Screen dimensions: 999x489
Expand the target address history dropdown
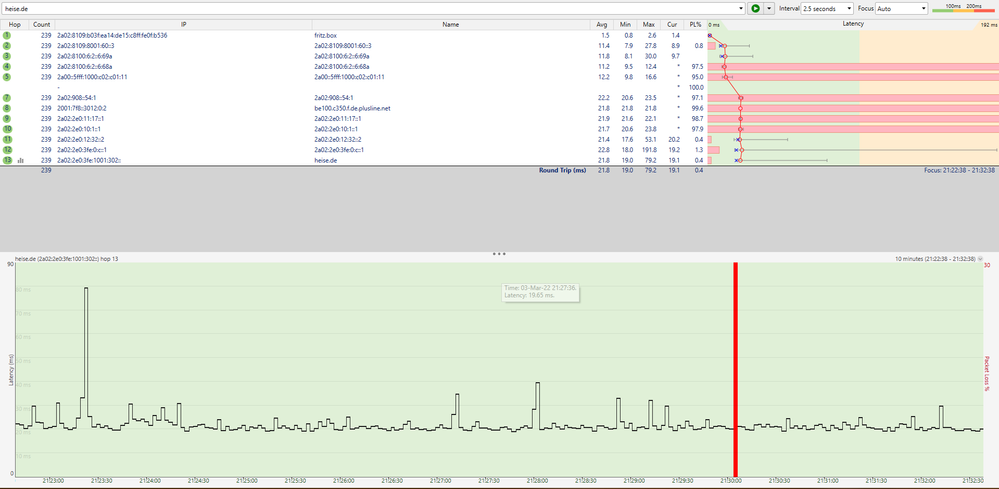[742, 8]
